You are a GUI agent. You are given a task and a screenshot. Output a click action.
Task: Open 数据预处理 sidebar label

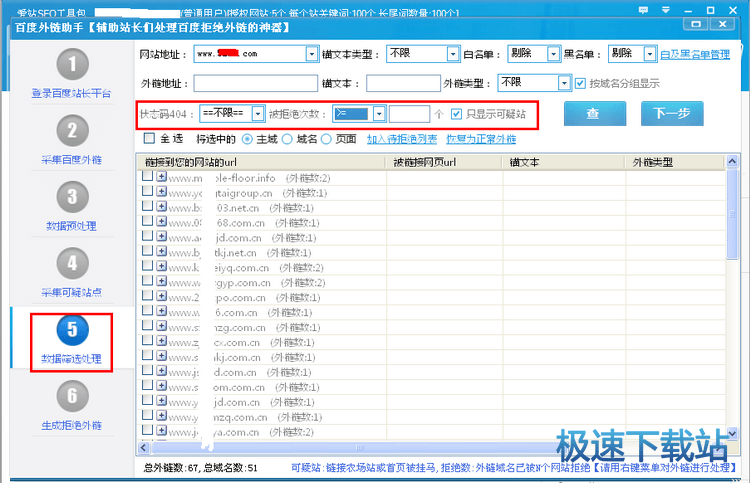(x=71, y=226)
